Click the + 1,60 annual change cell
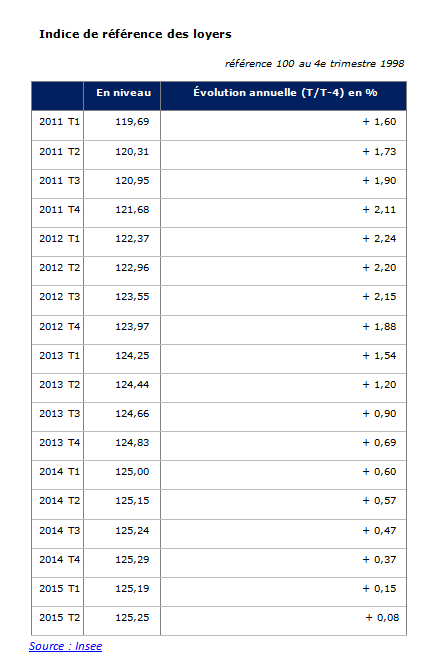 379,122
